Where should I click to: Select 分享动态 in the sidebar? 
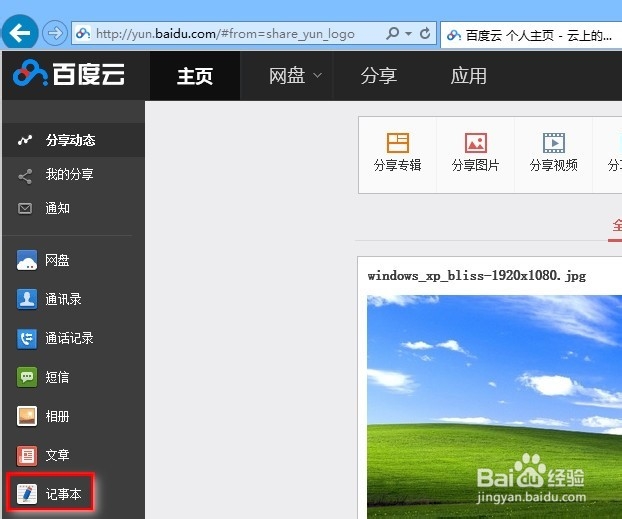point(71,140)
